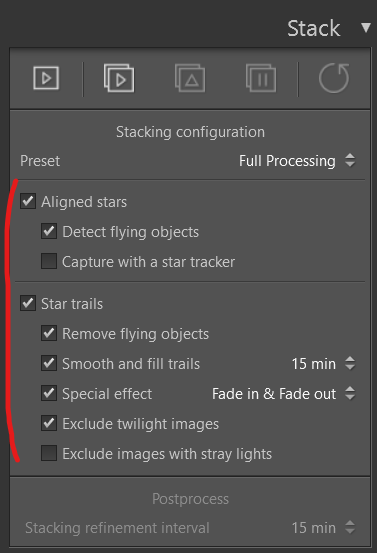The height and width of the screenshot is (553, 377).
Task: Disable Exclude twilight images
Action: [49, 423]
